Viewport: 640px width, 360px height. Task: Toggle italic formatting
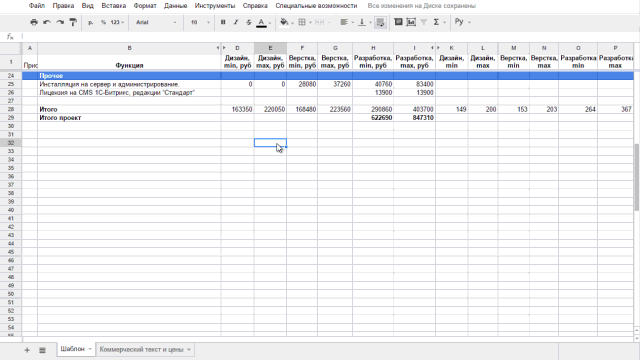[236, 22]
